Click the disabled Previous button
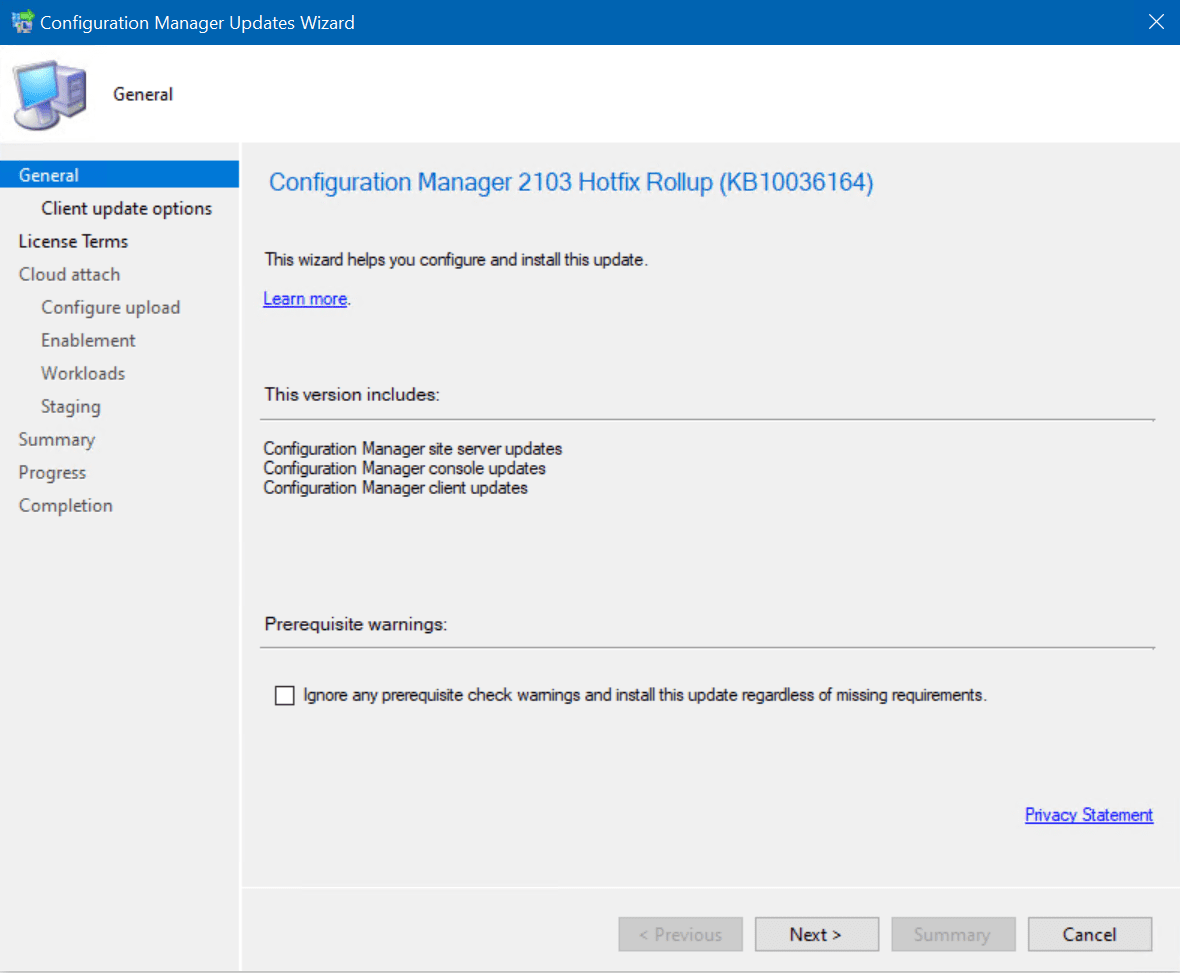Image resolution: width=1180 pixels, height=973 pixels. pyautogui.click(x=680, y=934)
